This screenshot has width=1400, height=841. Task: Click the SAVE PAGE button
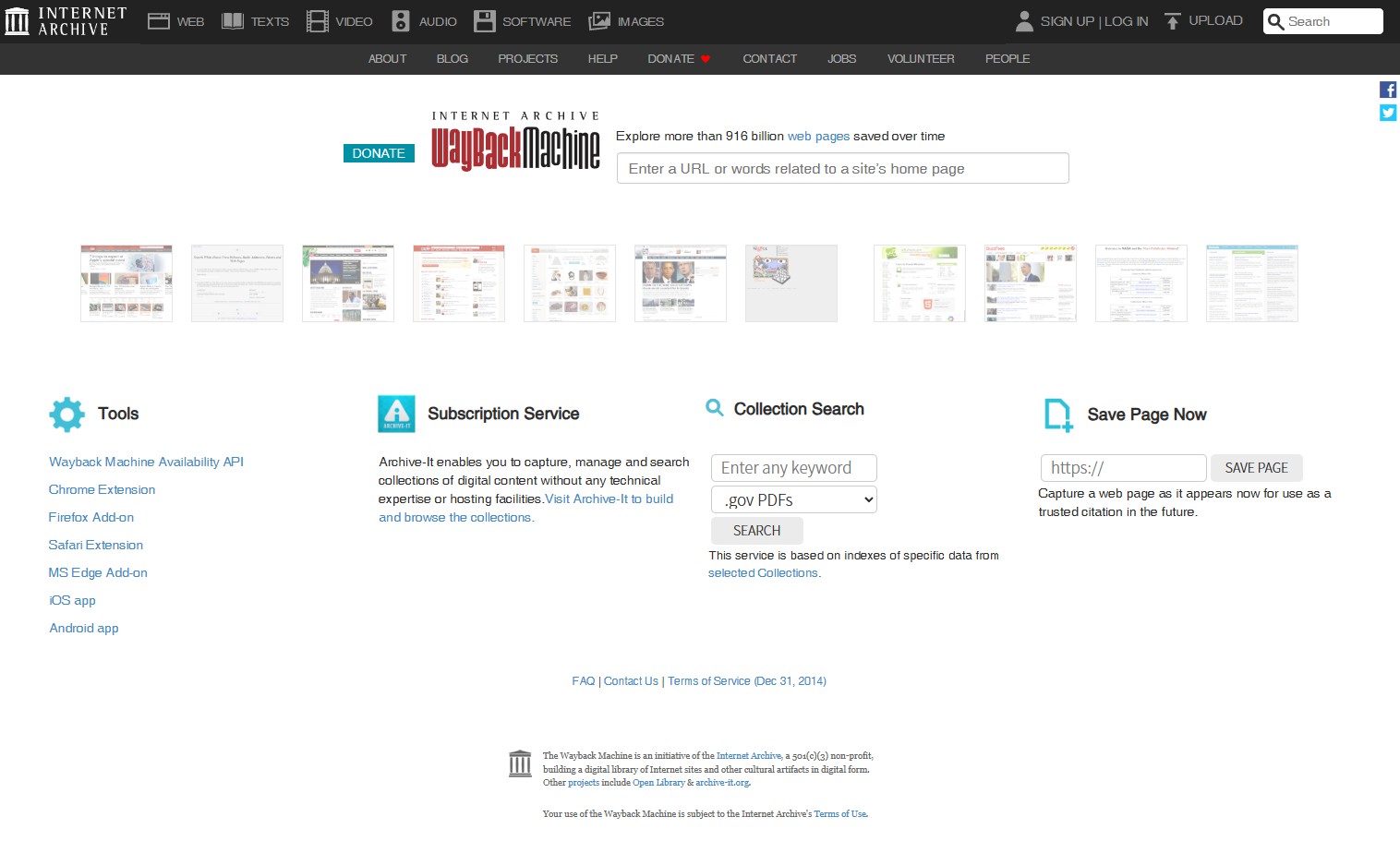pyautogui.click(x=1257, y=468)
